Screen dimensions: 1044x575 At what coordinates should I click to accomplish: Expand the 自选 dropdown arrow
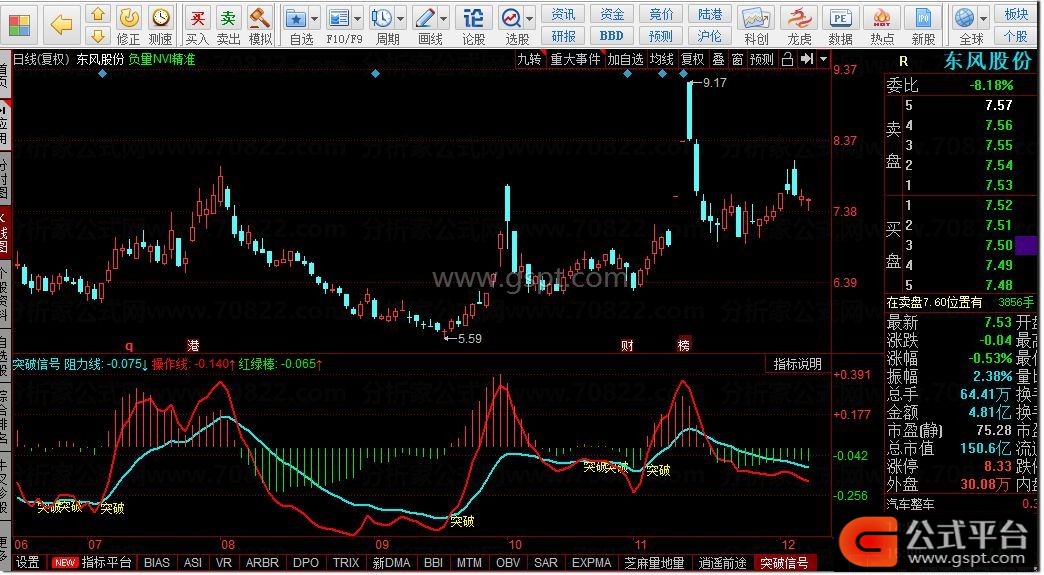pyautogui.click(x=314, y=18)
